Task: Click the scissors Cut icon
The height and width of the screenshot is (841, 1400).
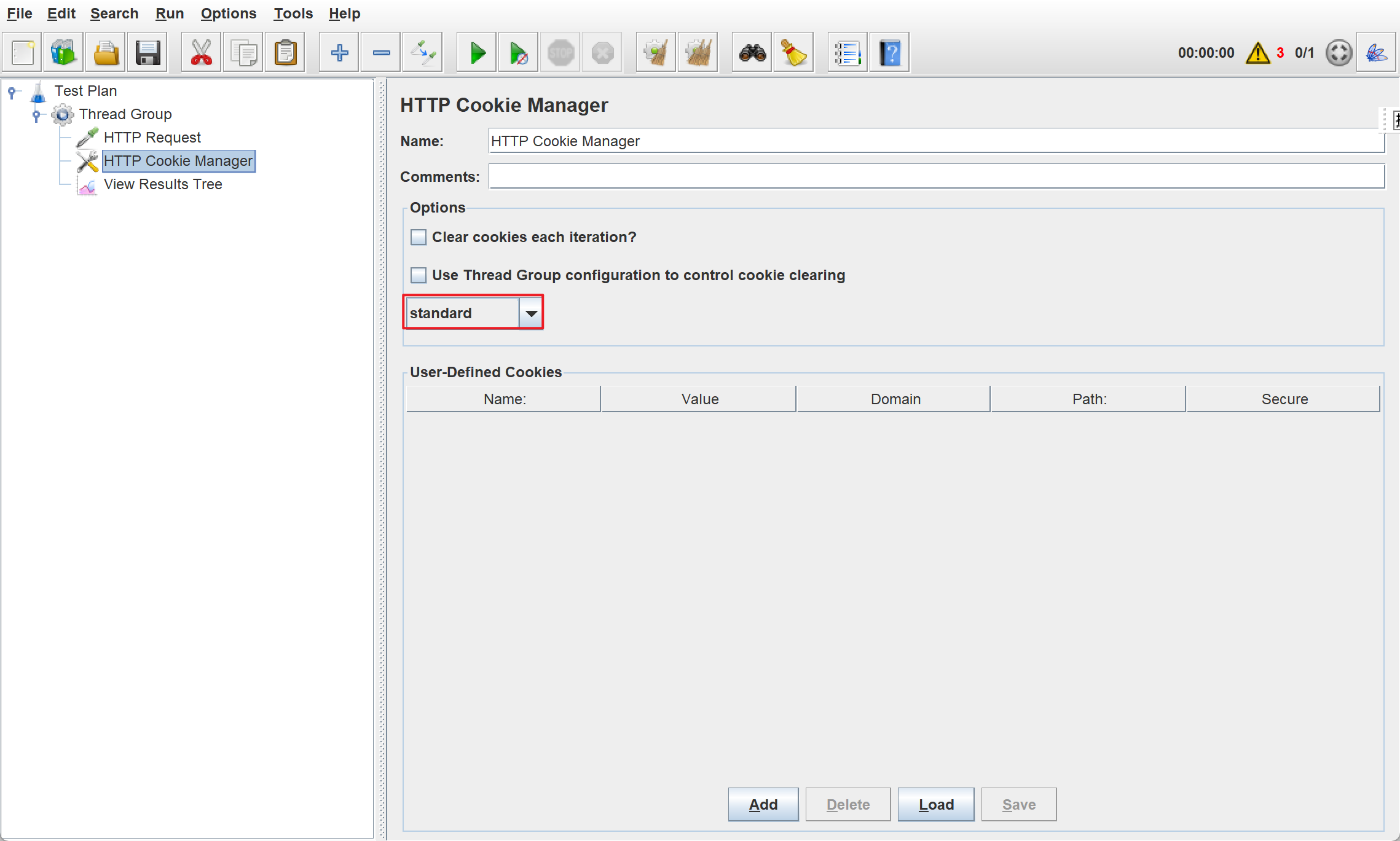Action: (201, 53)
